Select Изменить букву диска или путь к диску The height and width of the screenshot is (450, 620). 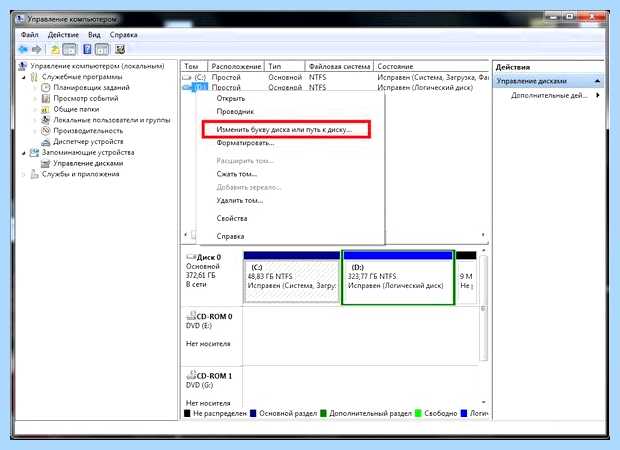point(286,129)
